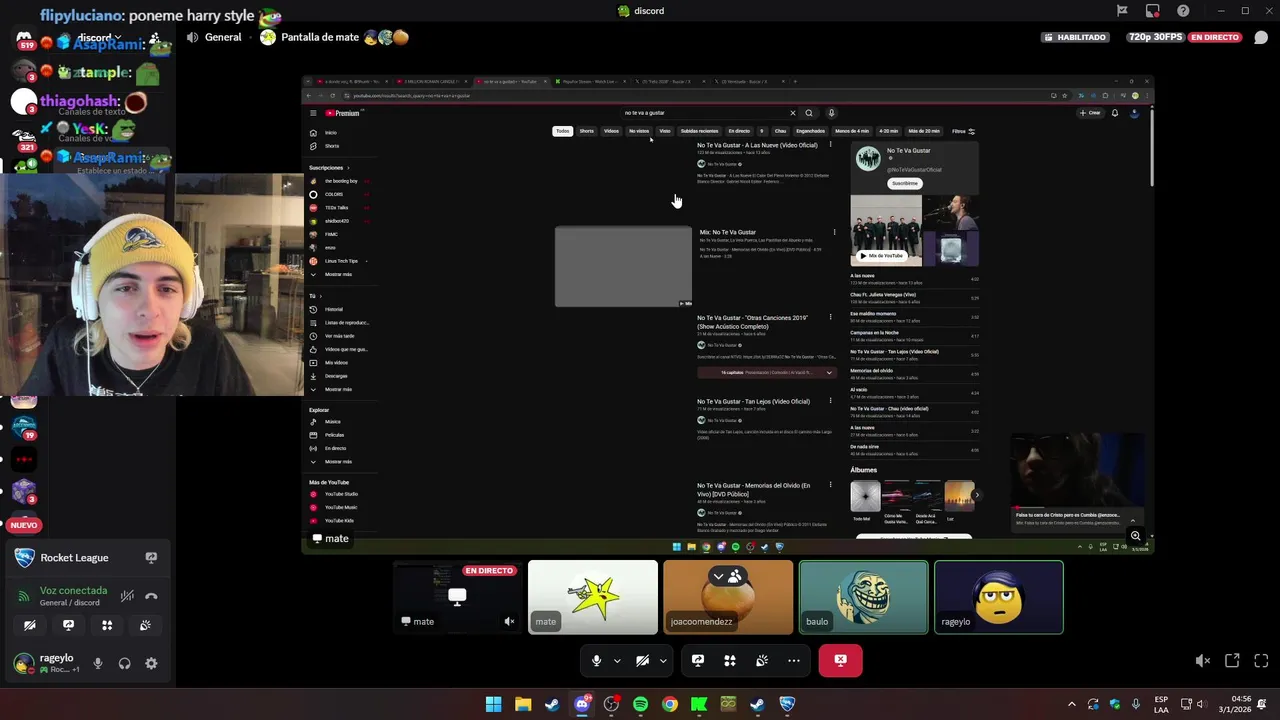
Task: Open the discord server name dropdown
Action: click(97, 38)
